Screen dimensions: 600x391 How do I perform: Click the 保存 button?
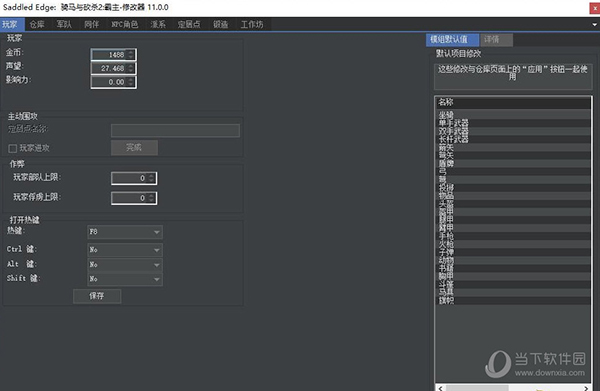tap(97, 296)
